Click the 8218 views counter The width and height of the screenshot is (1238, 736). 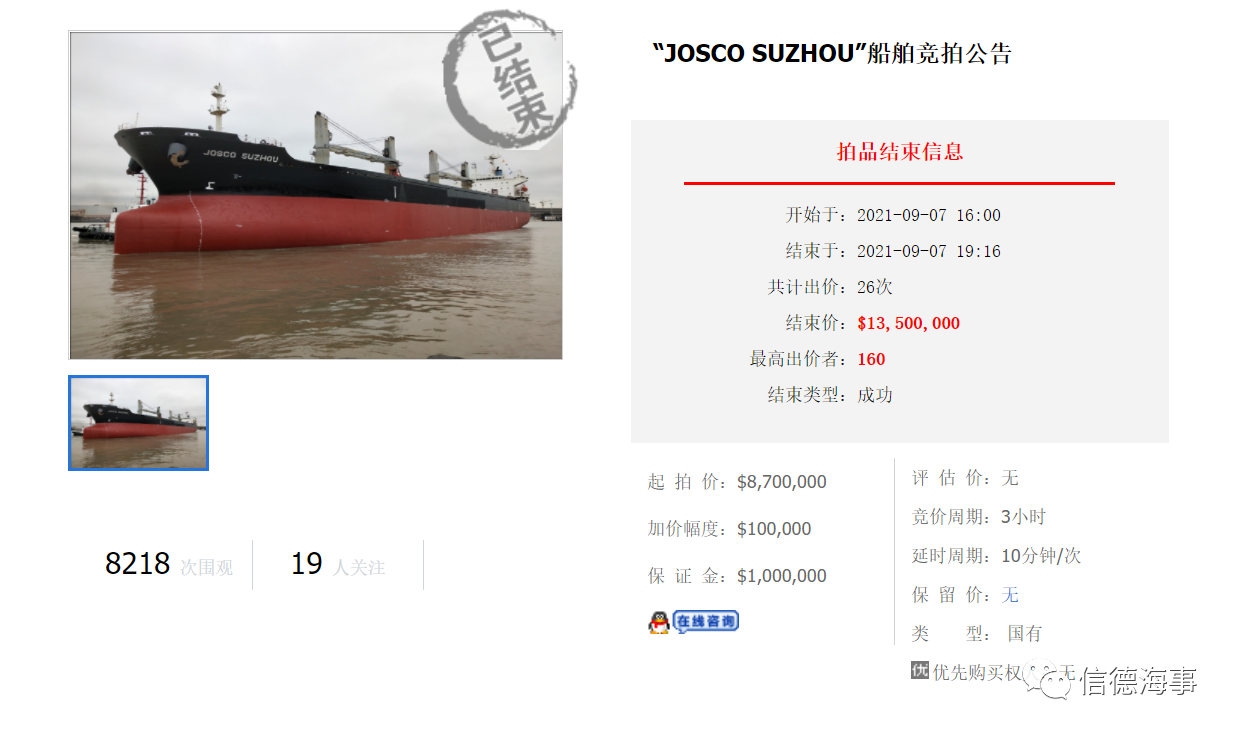138,564
